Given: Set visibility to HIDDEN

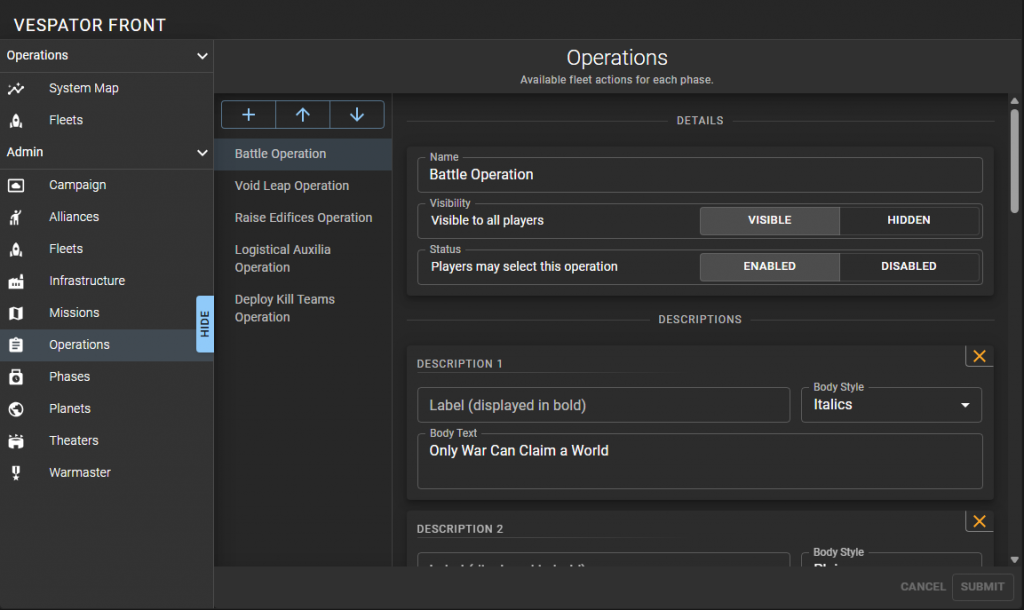Looking at the screenshot, I should [909, 220].
